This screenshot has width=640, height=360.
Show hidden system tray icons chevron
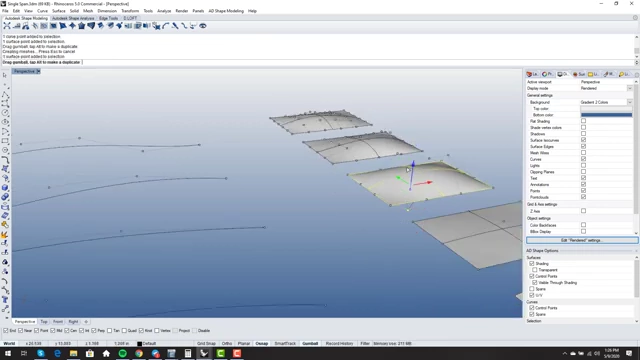(564, 353)
